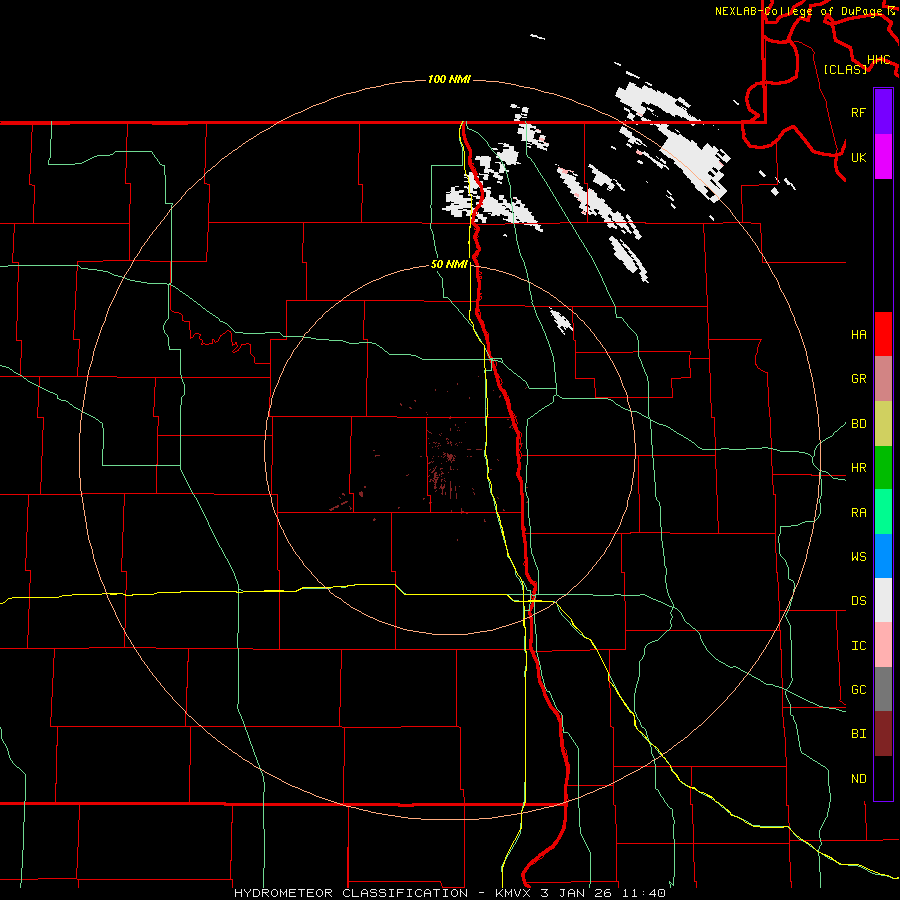Select the BI dark red legend swatch
Screen dimensions: 900x900
tap(883, 734)
